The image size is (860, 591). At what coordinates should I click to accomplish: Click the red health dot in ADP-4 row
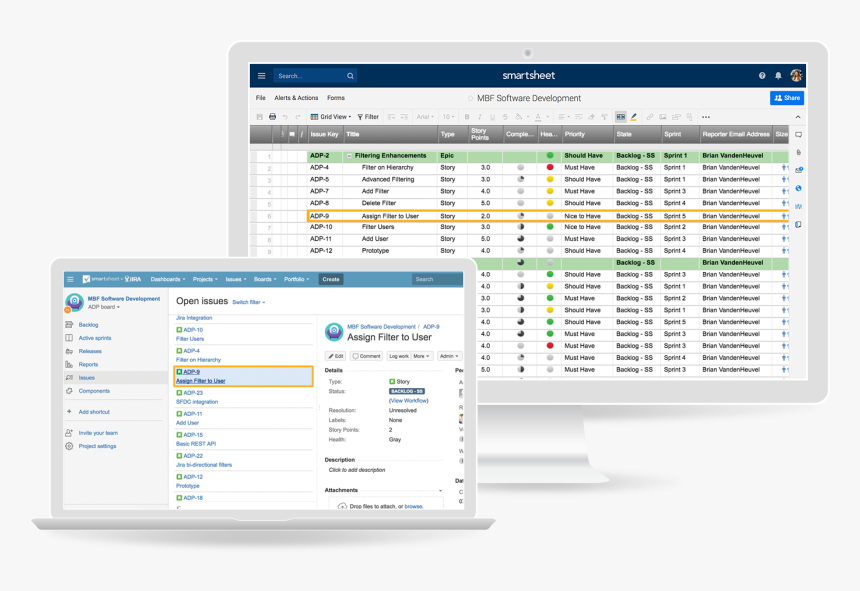point(550,167)
